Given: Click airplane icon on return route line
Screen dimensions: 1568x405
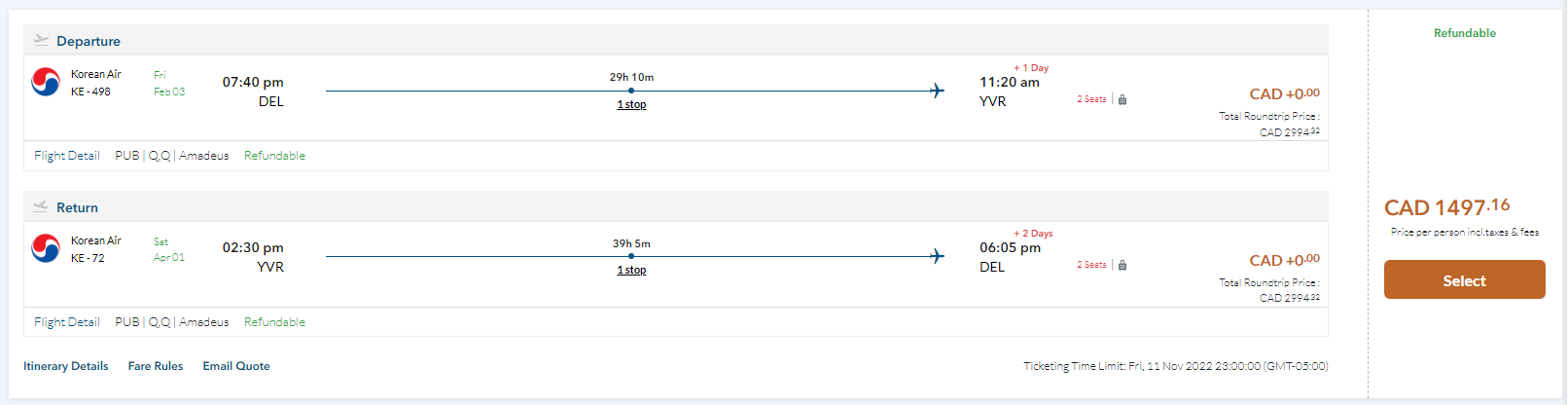Looking at the screenshot, I should coord(937,256).
